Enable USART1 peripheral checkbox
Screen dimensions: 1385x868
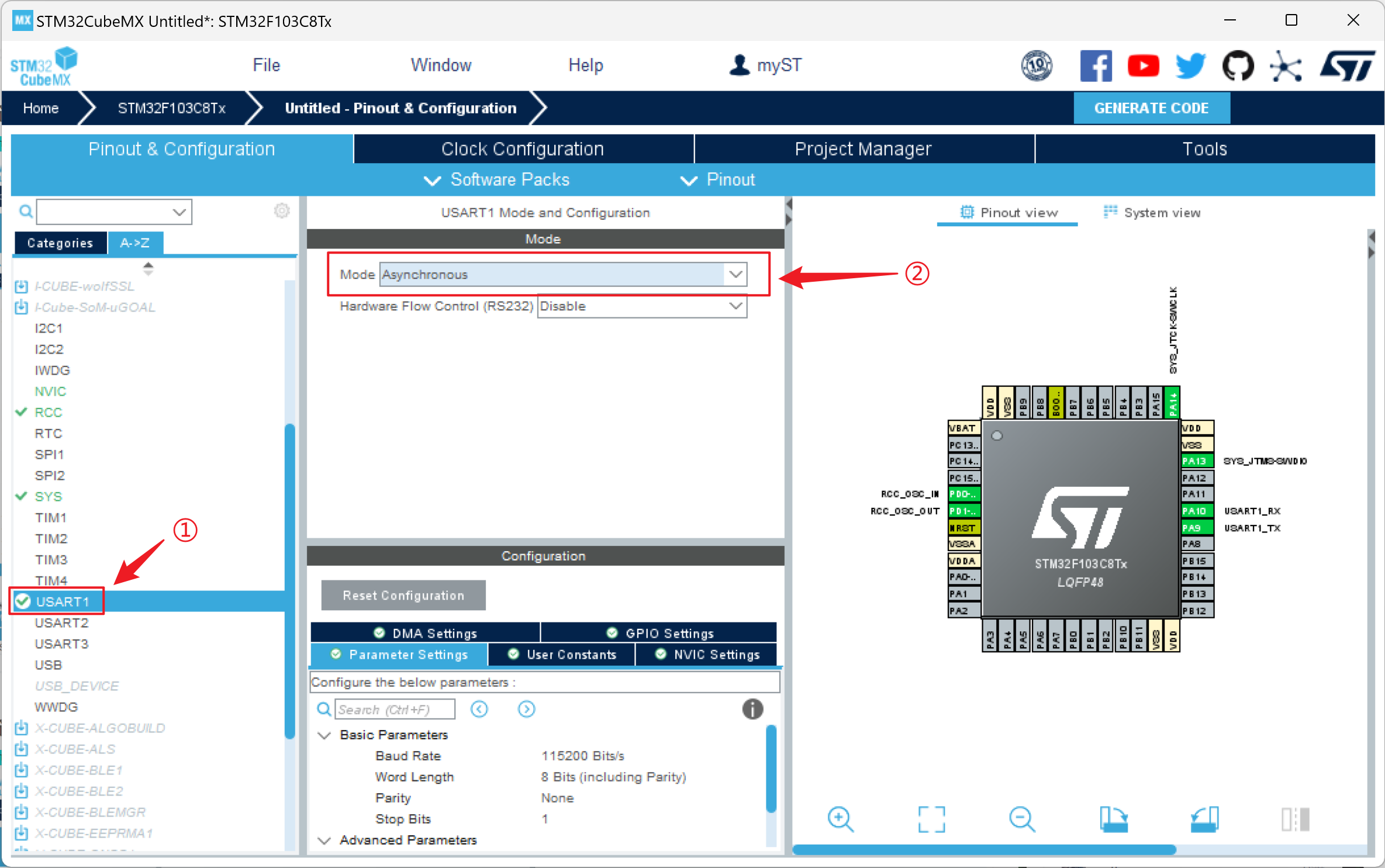pyautogui.click(x=22, y=601)
